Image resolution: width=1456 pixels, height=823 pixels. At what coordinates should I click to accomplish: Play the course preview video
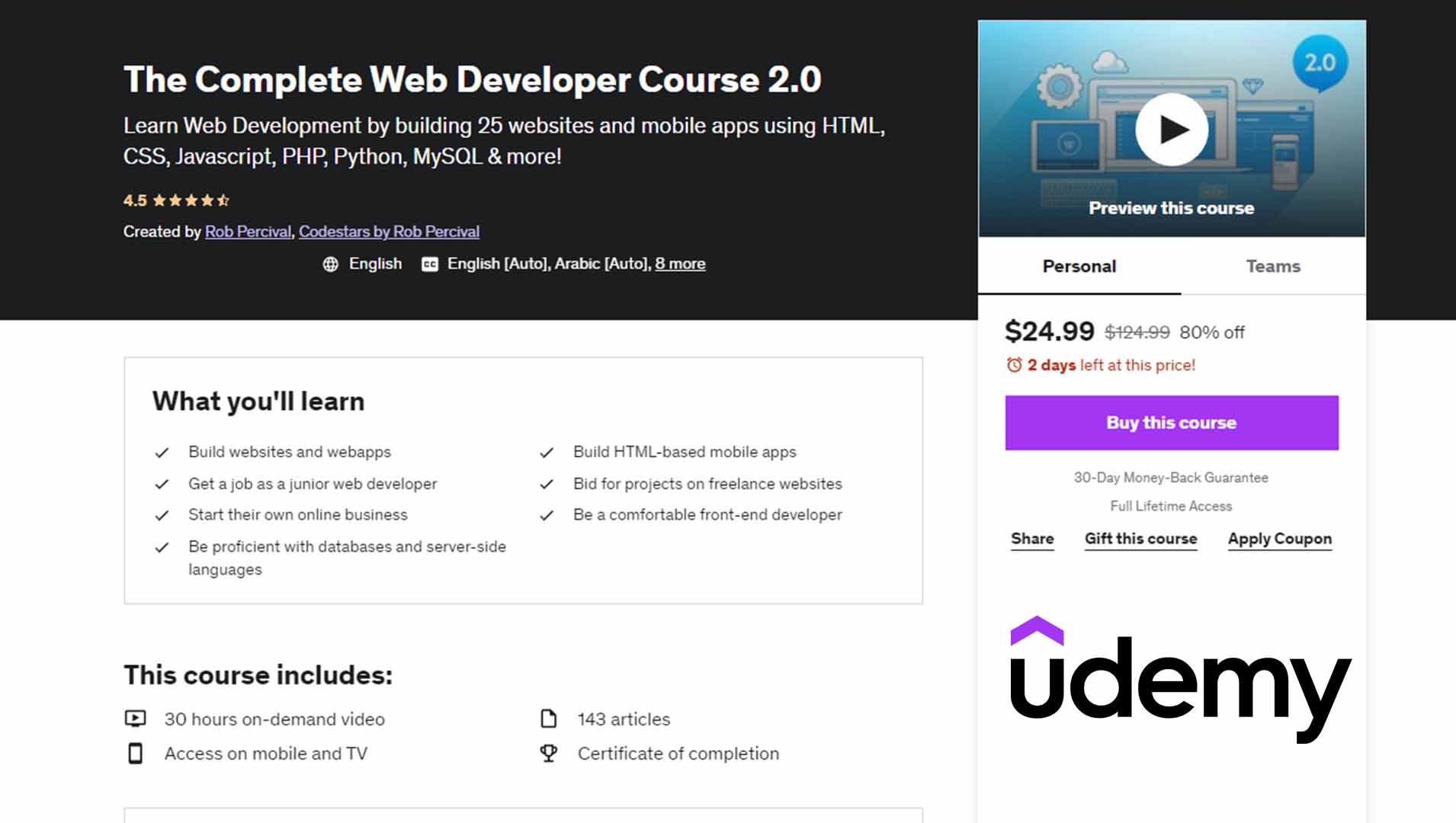[x=1171, y=130]
